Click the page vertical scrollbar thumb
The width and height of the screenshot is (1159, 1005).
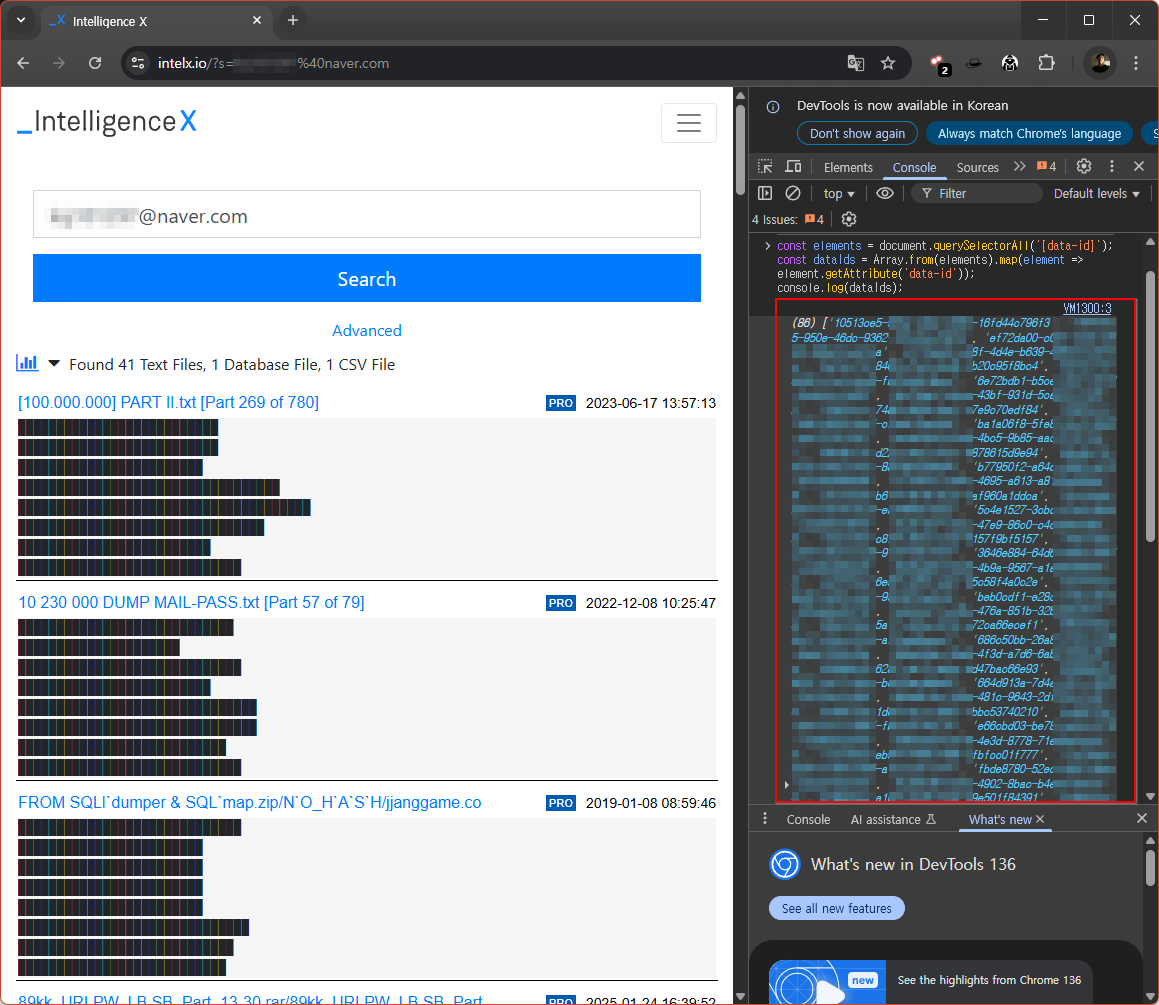point(741,149)
